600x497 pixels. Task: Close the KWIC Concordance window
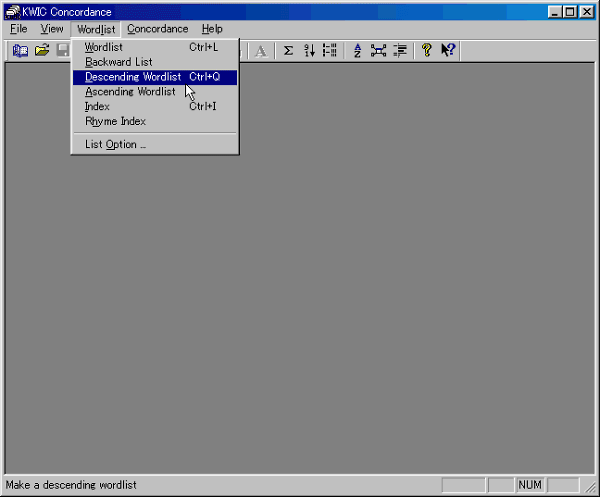click(587, 12)
